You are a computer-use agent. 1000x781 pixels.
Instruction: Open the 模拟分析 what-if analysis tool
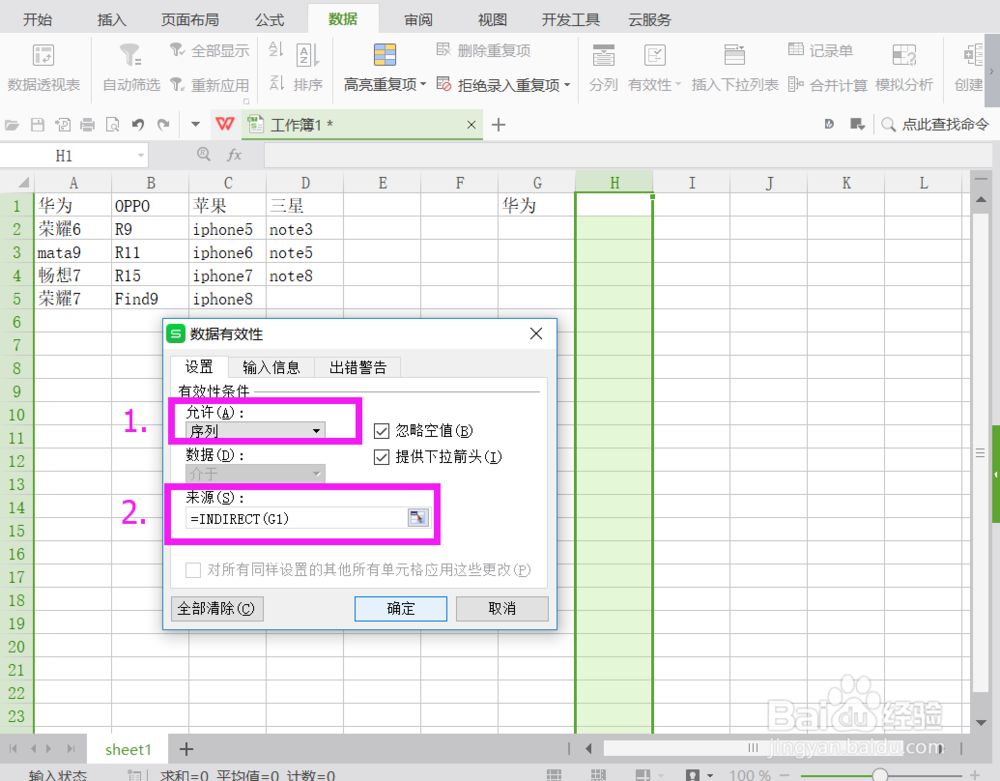click(903, 66)
